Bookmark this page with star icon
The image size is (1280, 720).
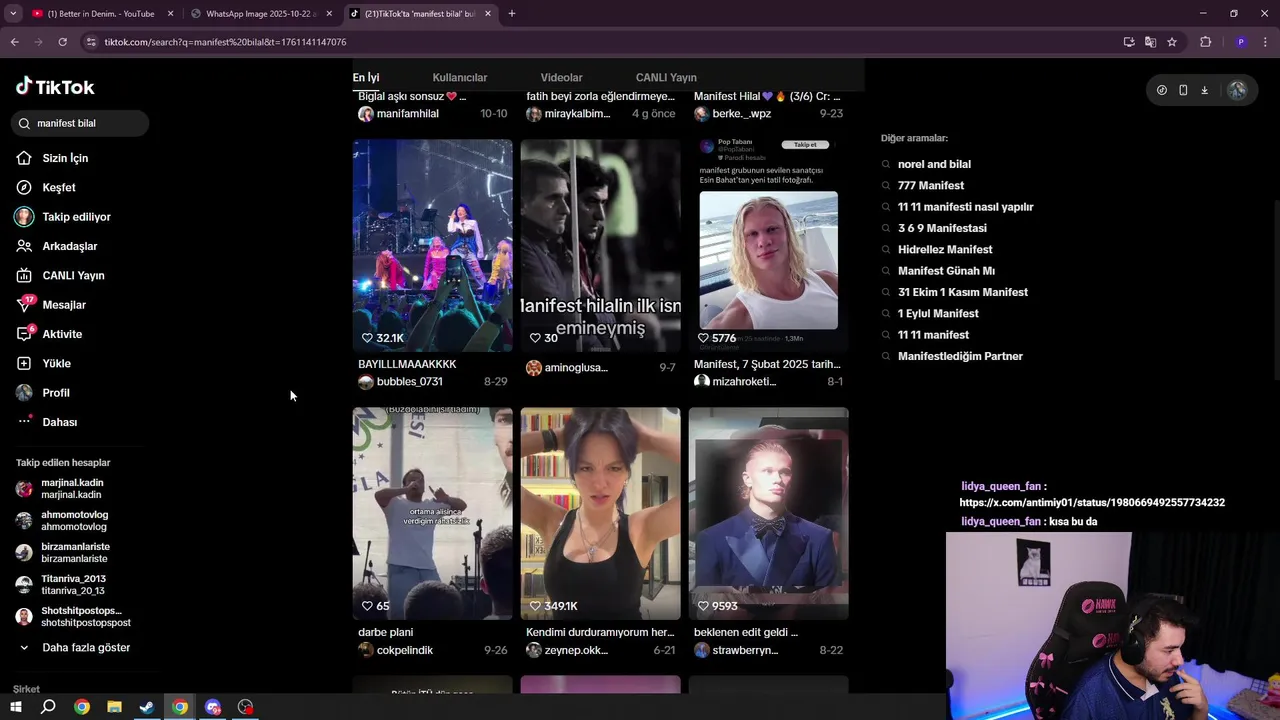1172,42
